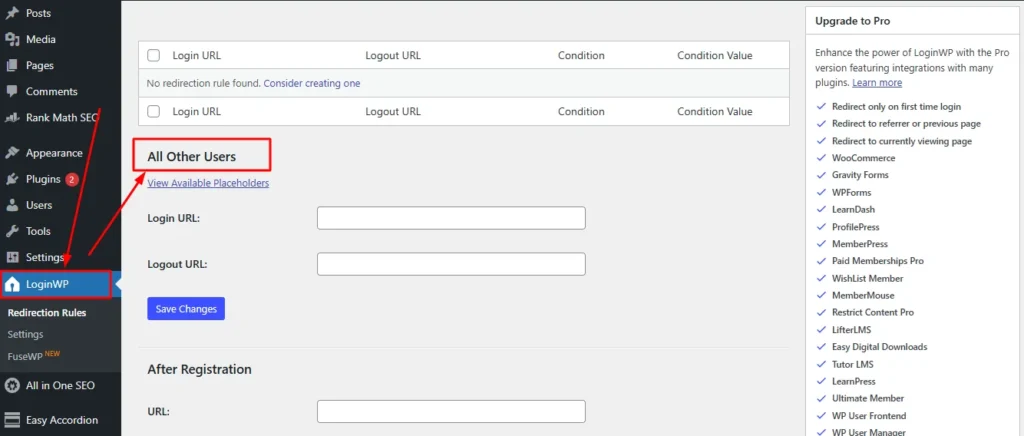Open the Rank Math SEO menu
The width and height of the screenshot is (1024, 436).
(60, 118)
